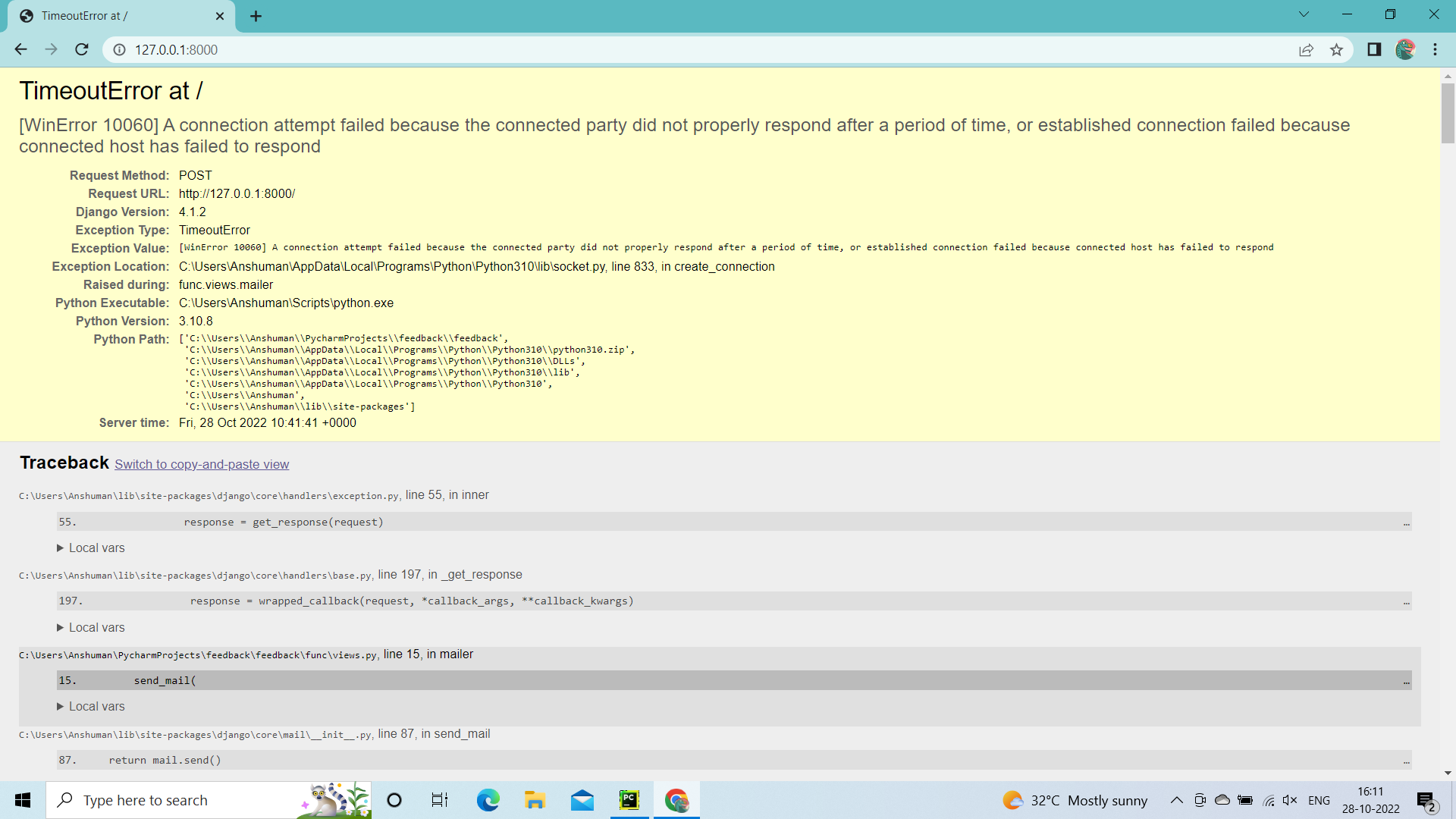
Task: Share this page icon
Action: (x=1306, y=49)
